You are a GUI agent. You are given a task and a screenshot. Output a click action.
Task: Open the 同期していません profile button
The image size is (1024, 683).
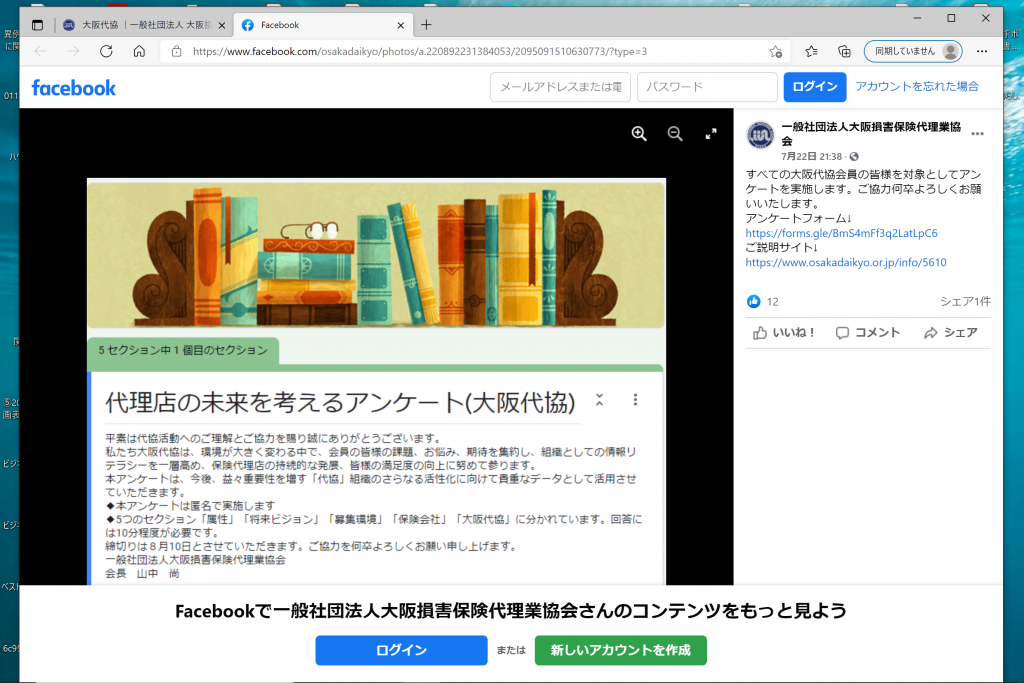913,51
